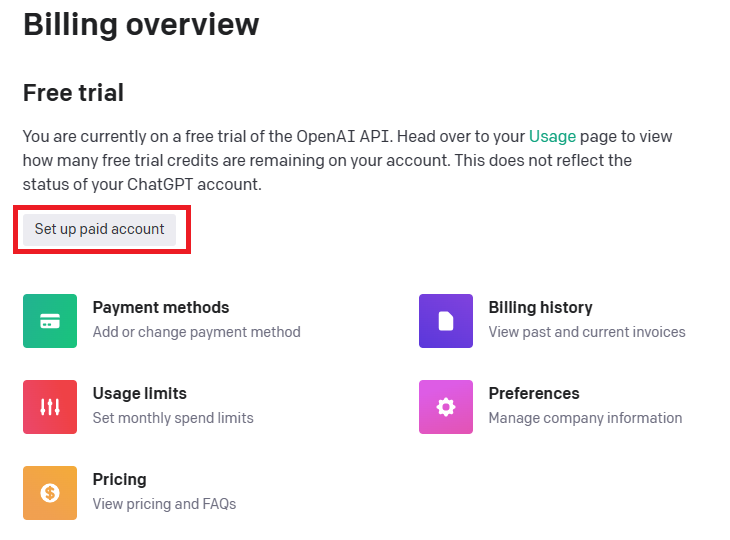Open the Billing history title
This screenshot has width=730, height=540.
tap(541, 308)
